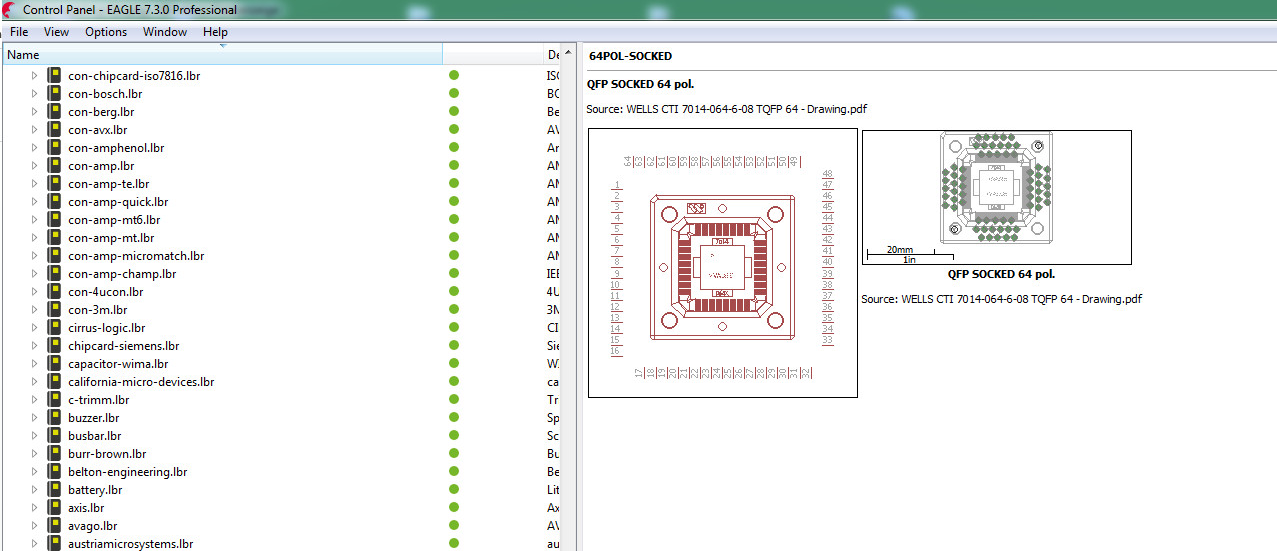The image size is (1277, 551).
Task: Click the green dot next to avago.lbr
Action: pyautogui.click(x=454, y=526)
